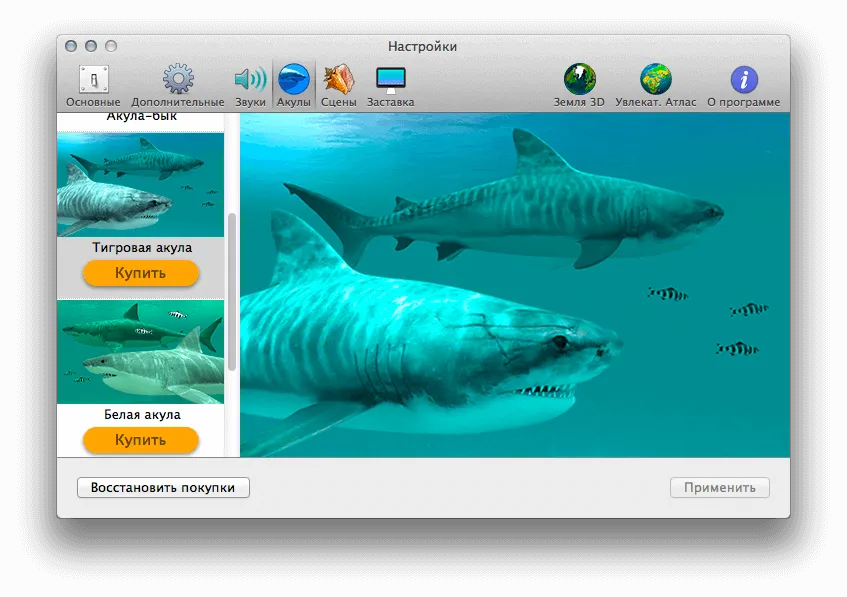The width and height of the screenshot is (847, 597).
Task: Click the Тигровая акула name label
Action: (142, 247)
